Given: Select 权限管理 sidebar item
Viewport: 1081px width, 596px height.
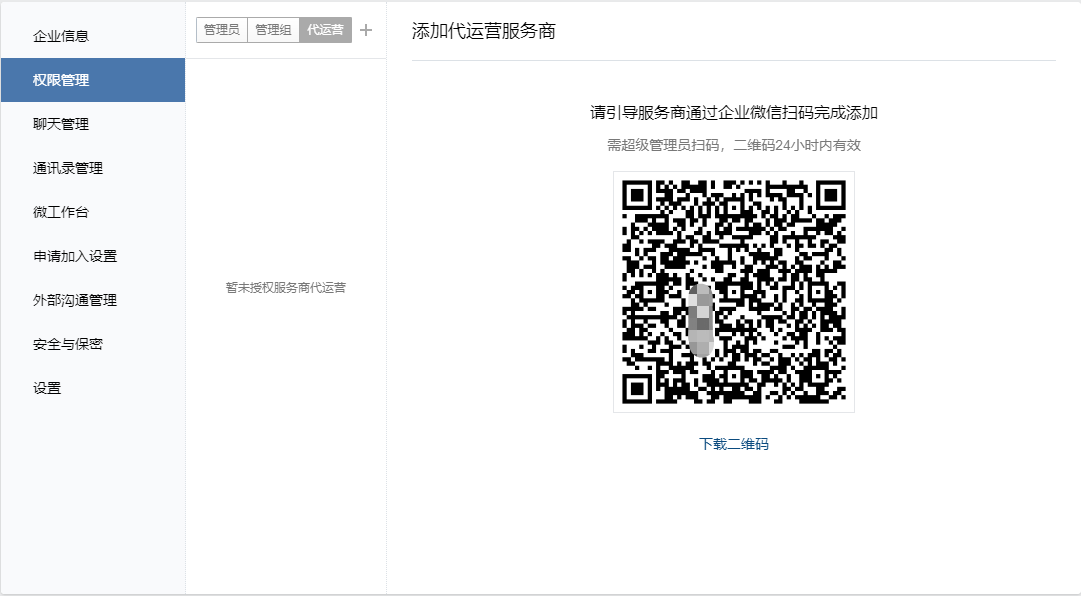Looking at the screenshot, I should pos(93,80).
